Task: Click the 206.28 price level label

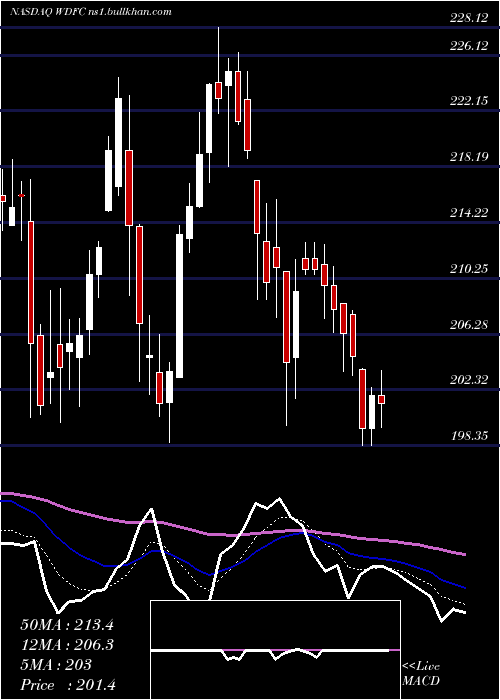Action: point(467,325)
